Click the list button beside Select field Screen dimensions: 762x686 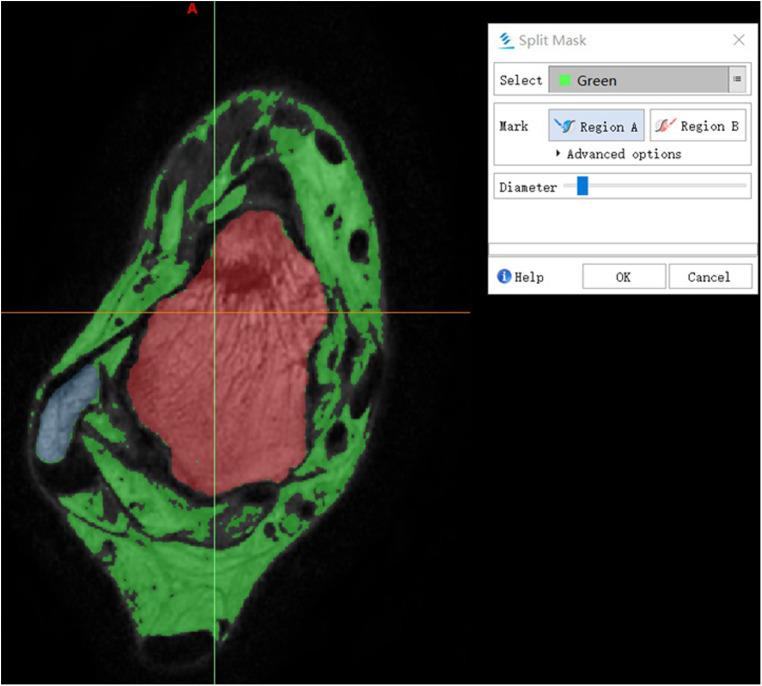click(738, 80)
